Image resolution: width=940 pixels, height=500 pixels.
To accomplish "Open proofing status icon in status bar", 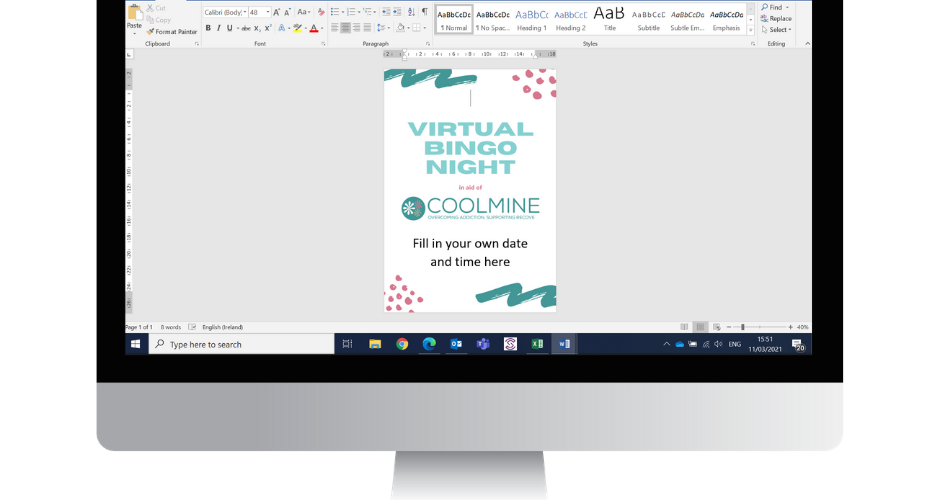I will pyautogui.click(x=192, y=327).
